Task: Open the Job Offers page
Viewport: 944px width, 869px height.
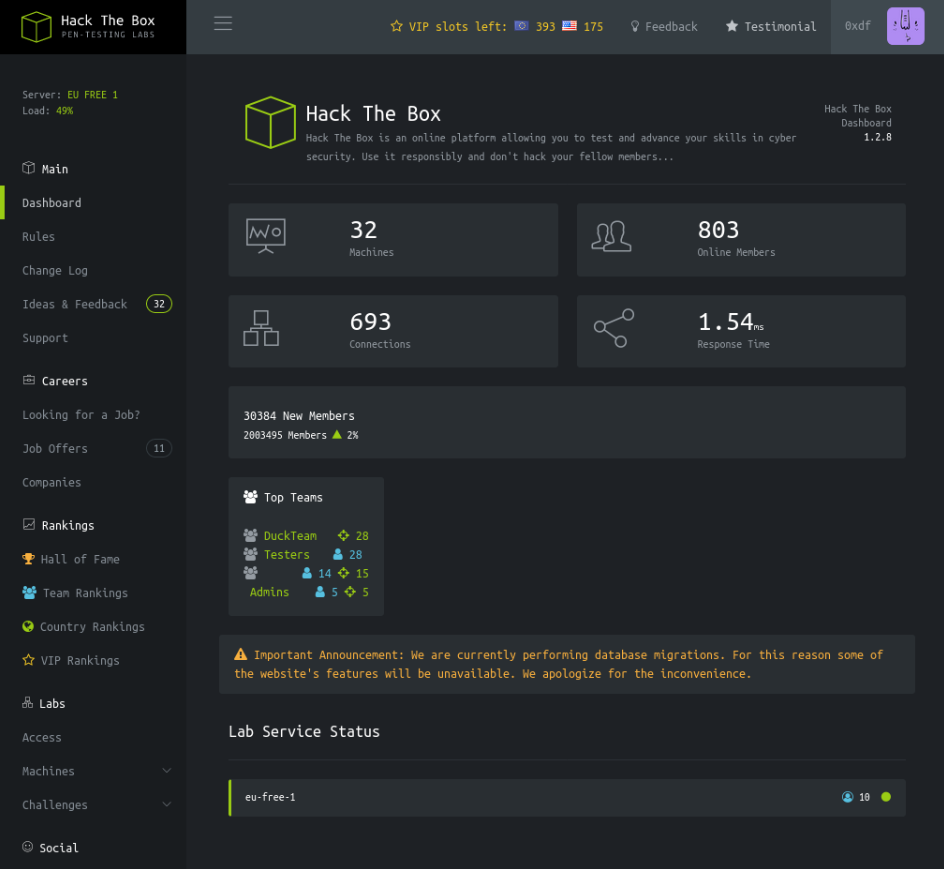Action: [55, 449]
